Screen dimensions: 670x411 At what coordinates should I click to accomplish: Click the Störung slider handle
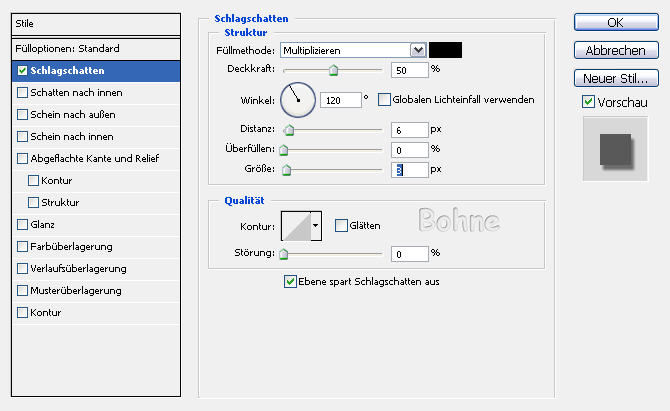tap(283, 255)
